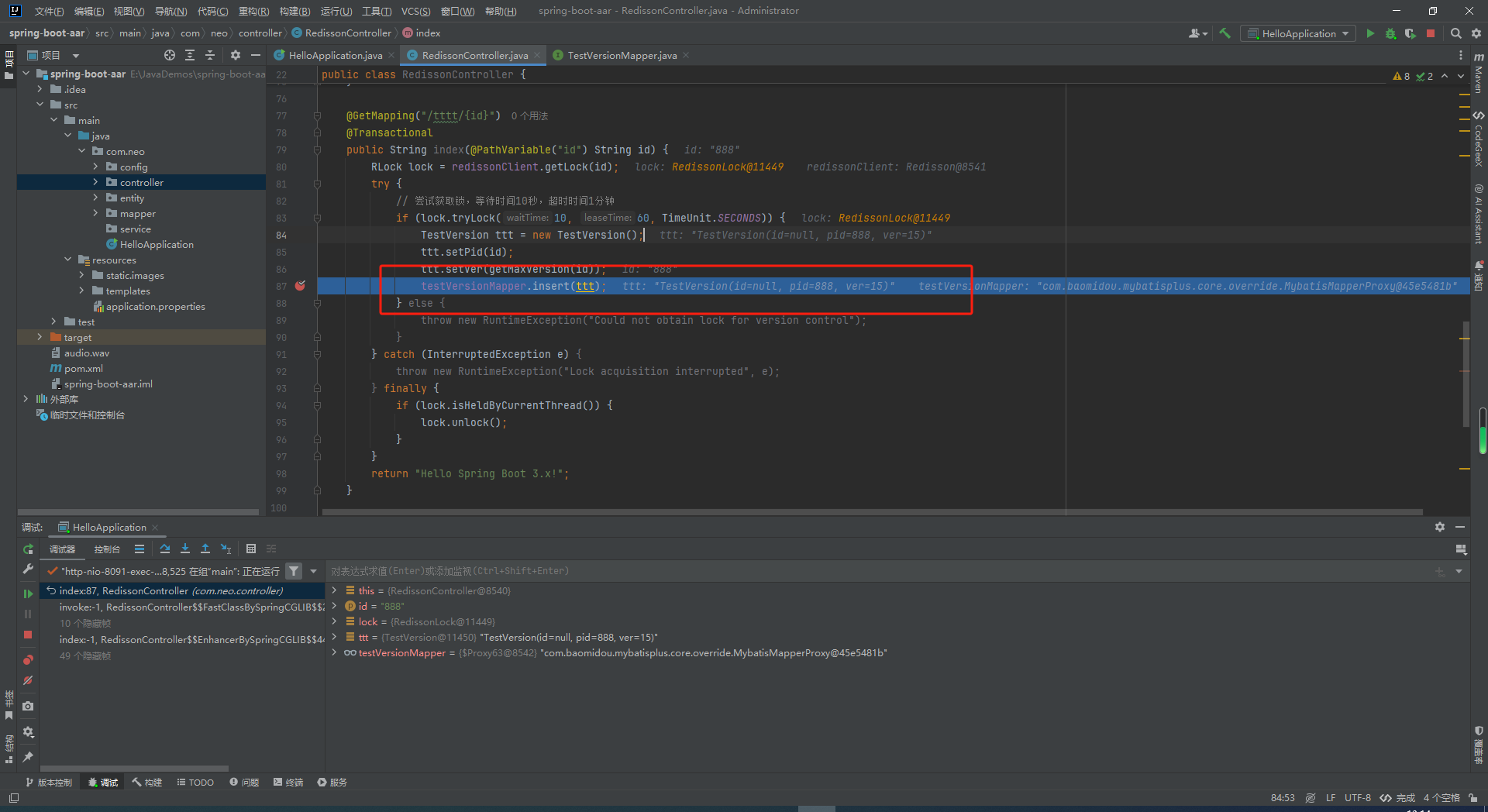The height and width of the screenshot is (812, 1488).
Task: Collapse all nodes in Project panel
Action: point(210,55)
